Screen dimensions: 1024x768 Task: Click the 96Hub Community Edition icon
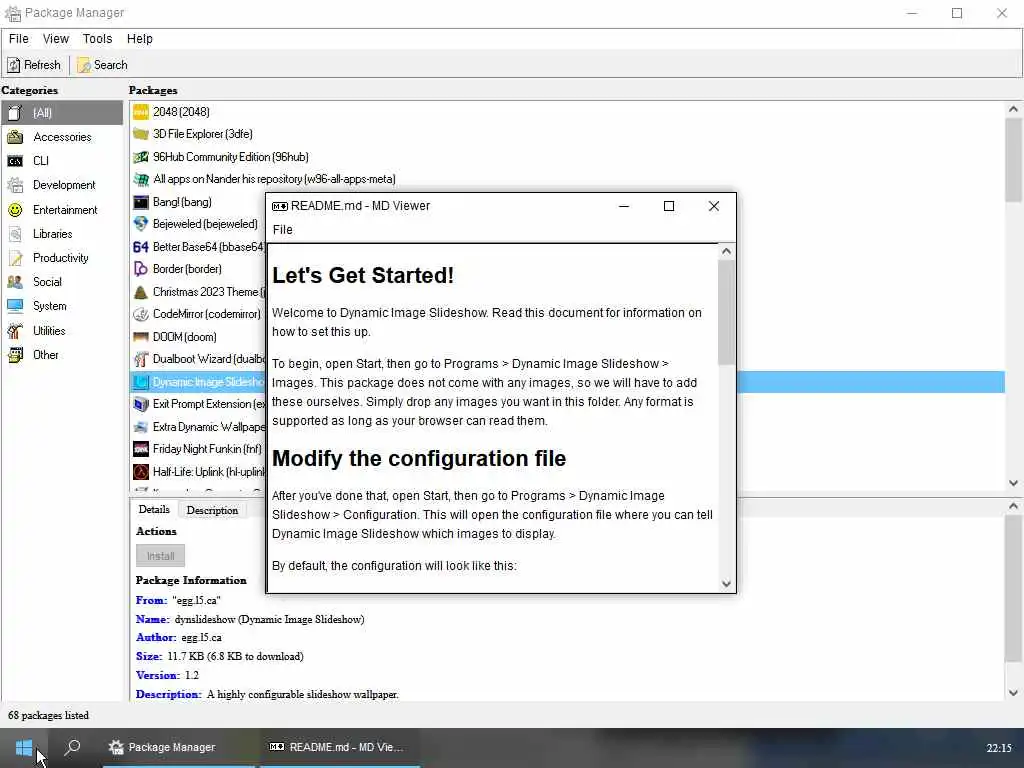point(140,157)
